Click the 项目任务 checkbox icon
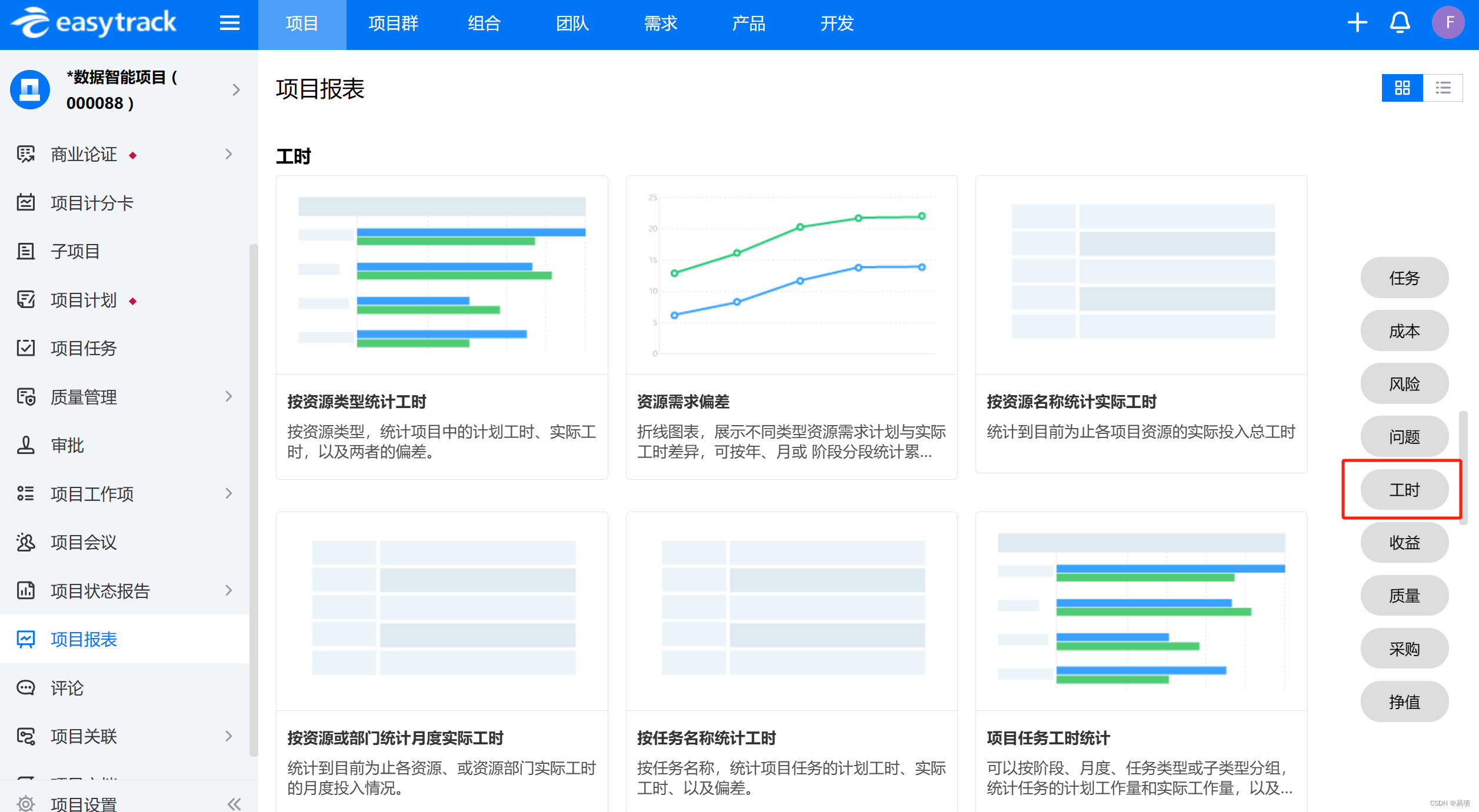The height and width of the screenshot is (812, 1479). click(x=25, y=348)
